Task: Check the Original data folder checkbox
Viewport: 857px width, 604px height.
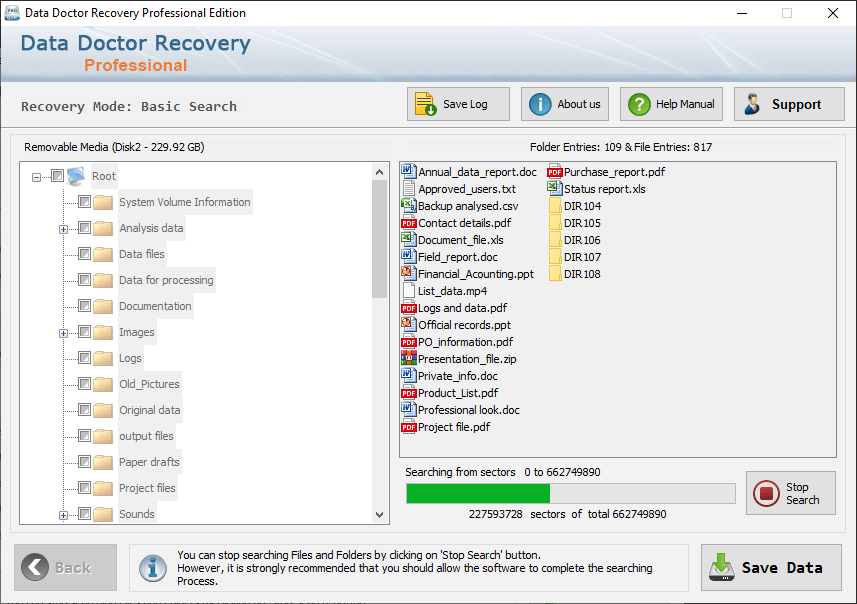Action: pyautogui.click(x=84, y=409)
